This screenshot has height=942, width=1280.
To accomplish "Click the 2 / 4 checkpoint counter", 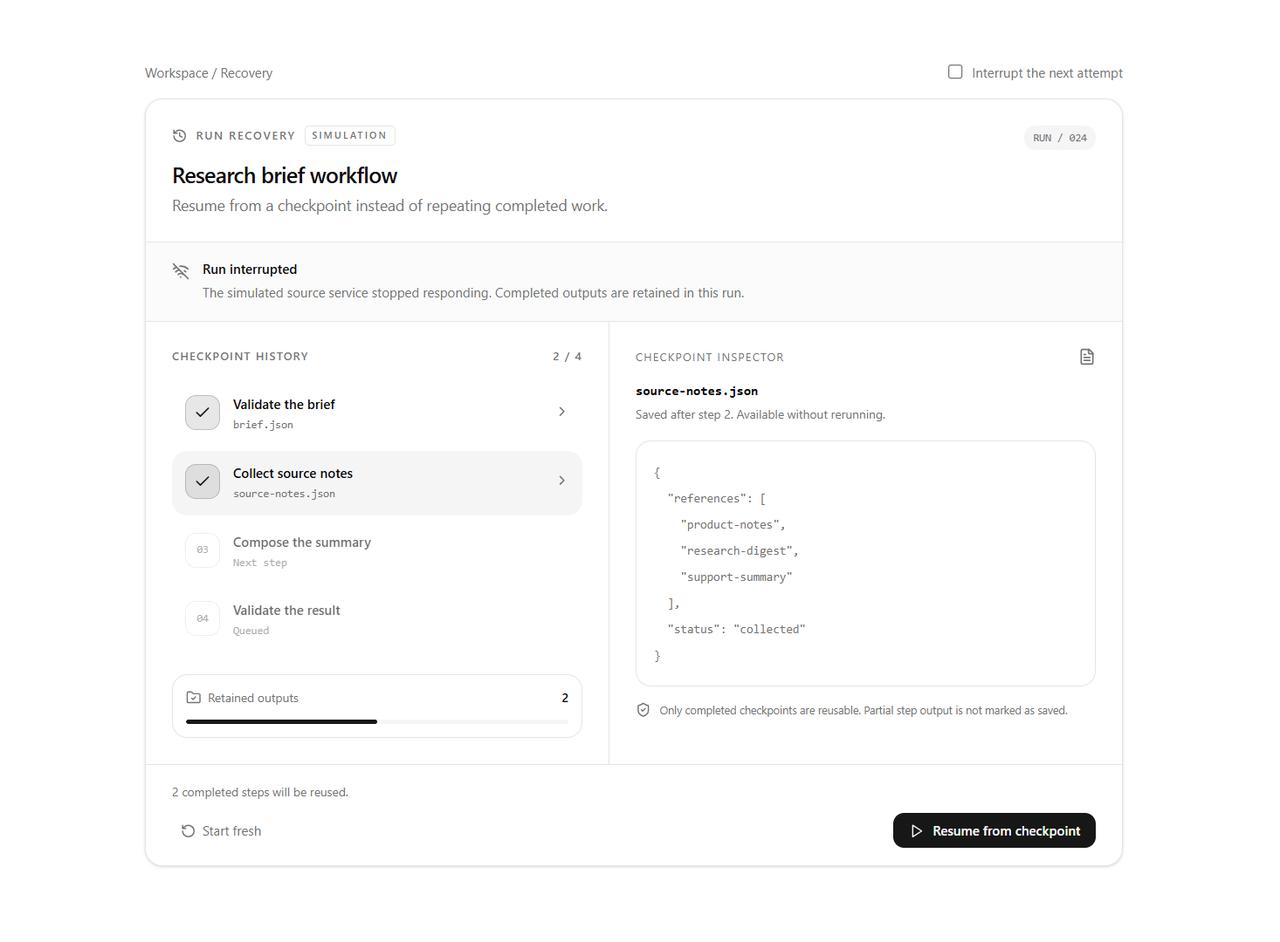I will [567, 356].
